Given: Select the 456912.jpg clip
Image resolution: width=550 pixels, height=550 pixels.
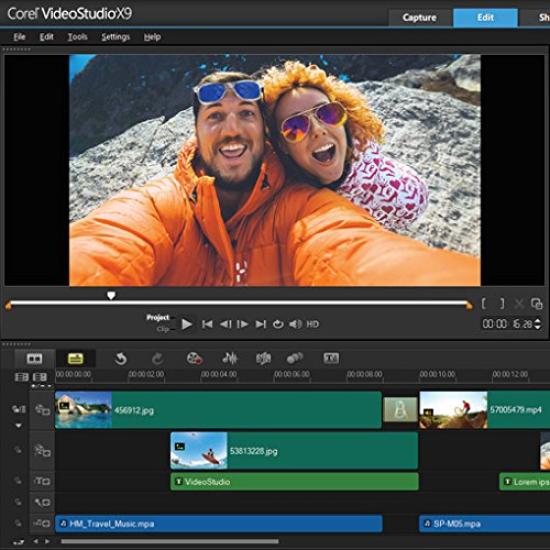Looking at the screenshot, I should (x=218, y=410).
